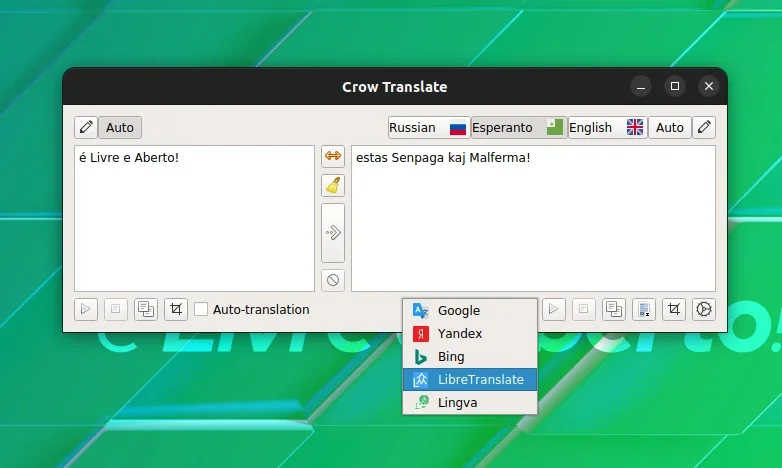Choose Russian as the target language
This screenshot has height=468, width=782.
tap(429, 128)
